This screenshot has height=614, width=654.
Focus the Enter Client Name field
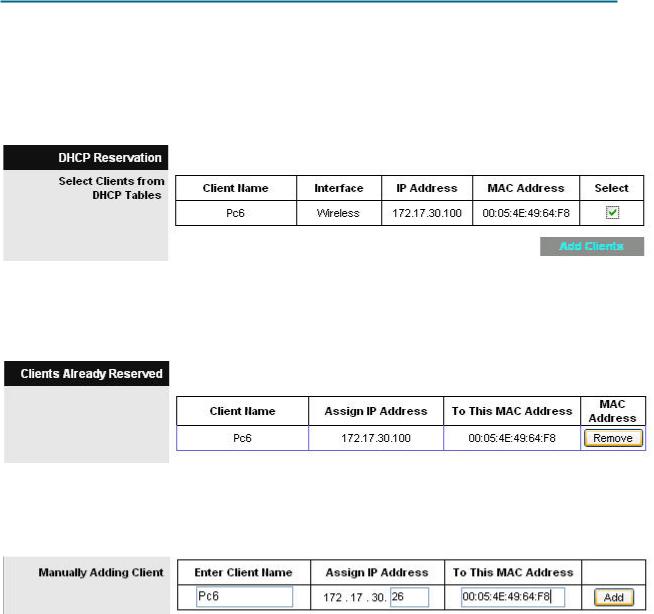(244, 596)
